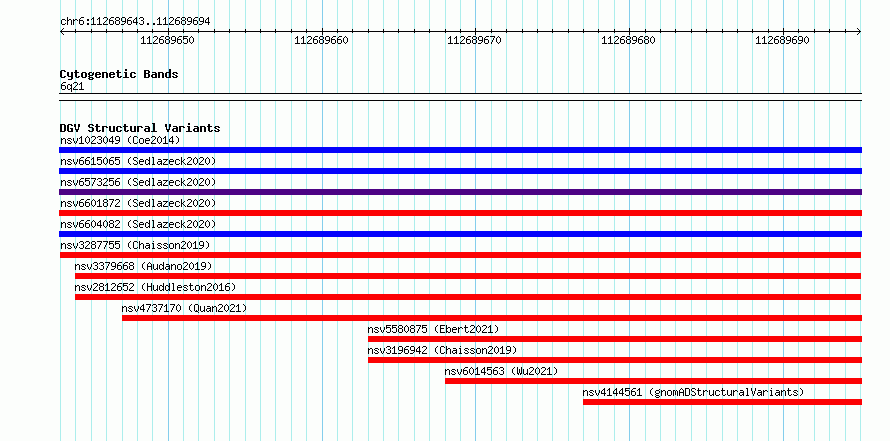890x441 pixels.
Task: Click the DGV Structural Variants track title
Action: tap(140, 128)
